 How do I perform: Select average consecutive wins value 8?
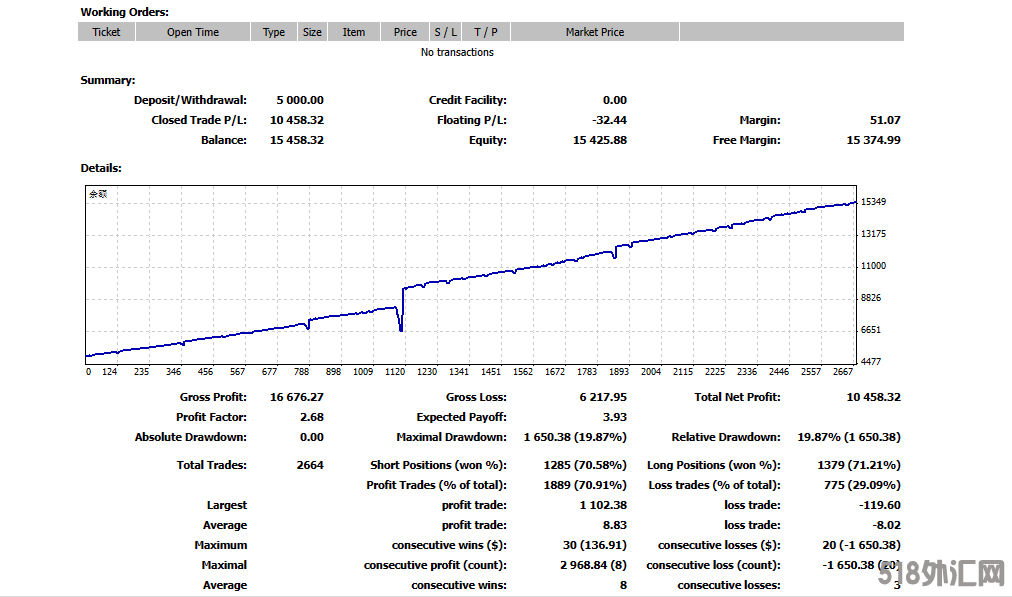point(623,585)
